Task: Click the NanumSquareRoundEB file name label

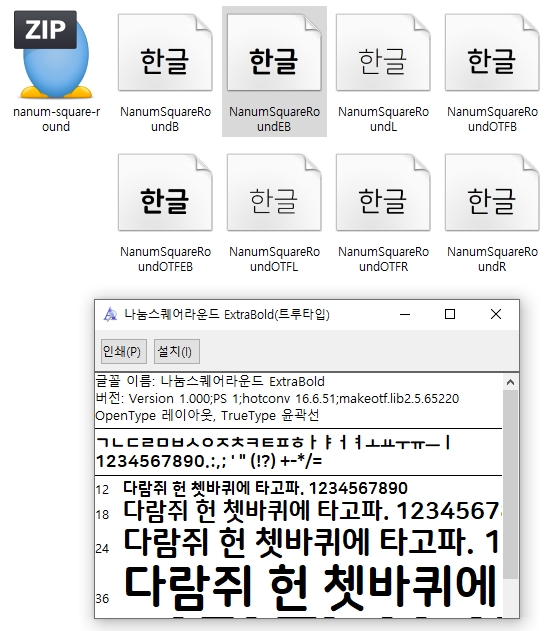Action: point(274,119)
